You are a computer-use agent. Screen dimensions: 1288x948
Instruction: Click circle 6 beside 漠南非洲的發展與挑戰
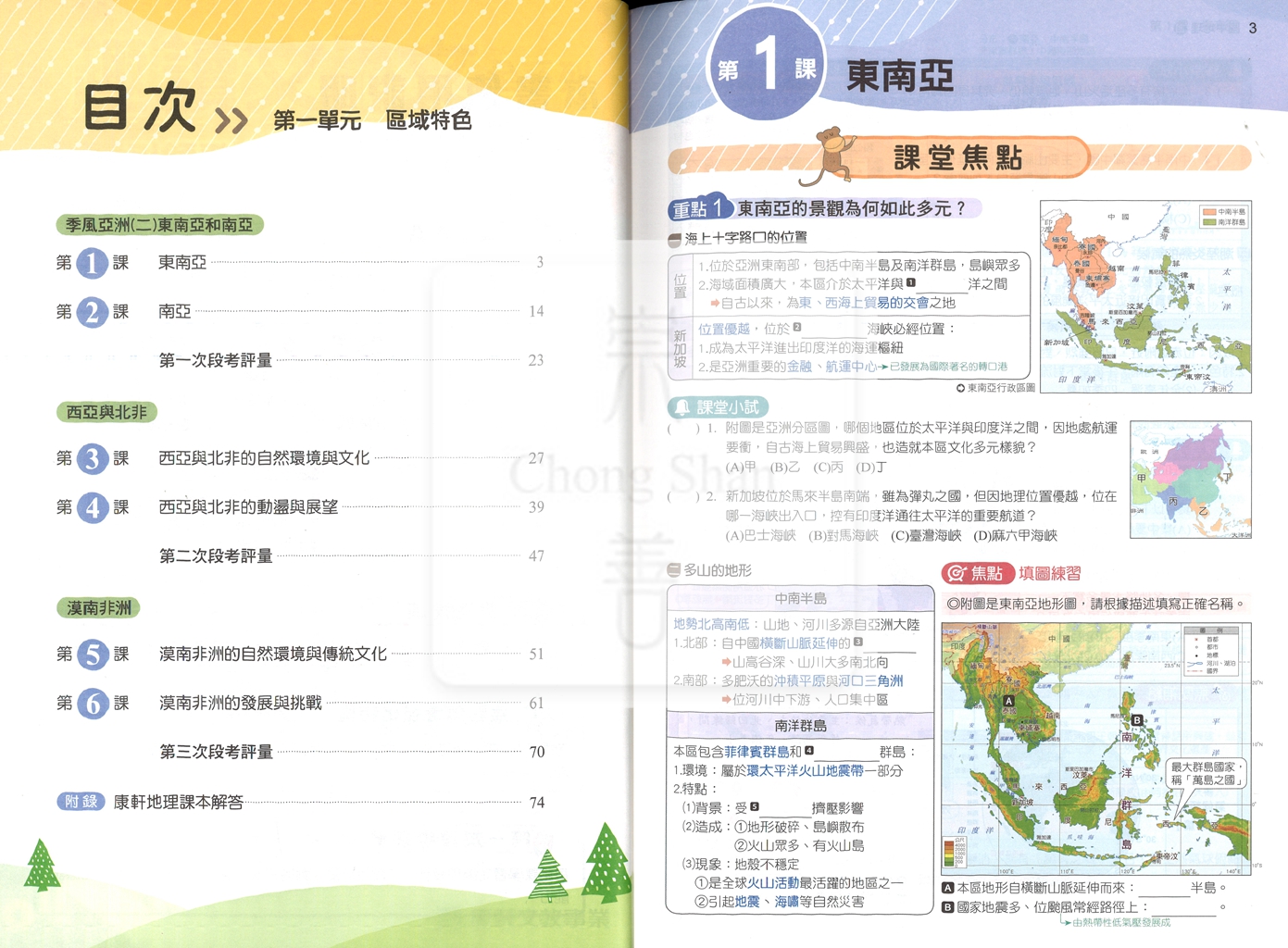click(x=93, y=703)
